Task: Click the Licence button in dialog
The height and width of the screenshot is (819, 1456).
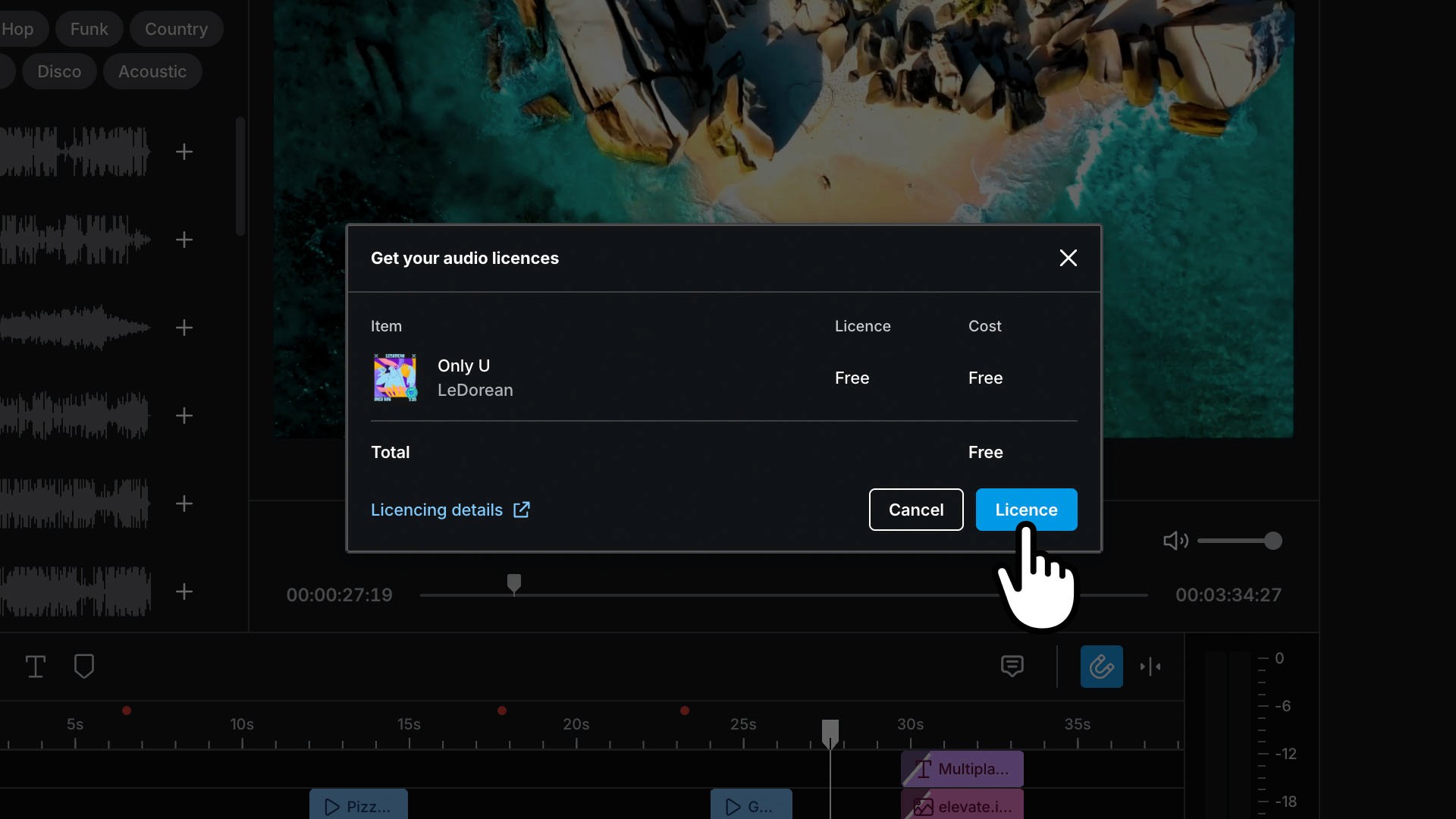Action: pos(1025,510)
